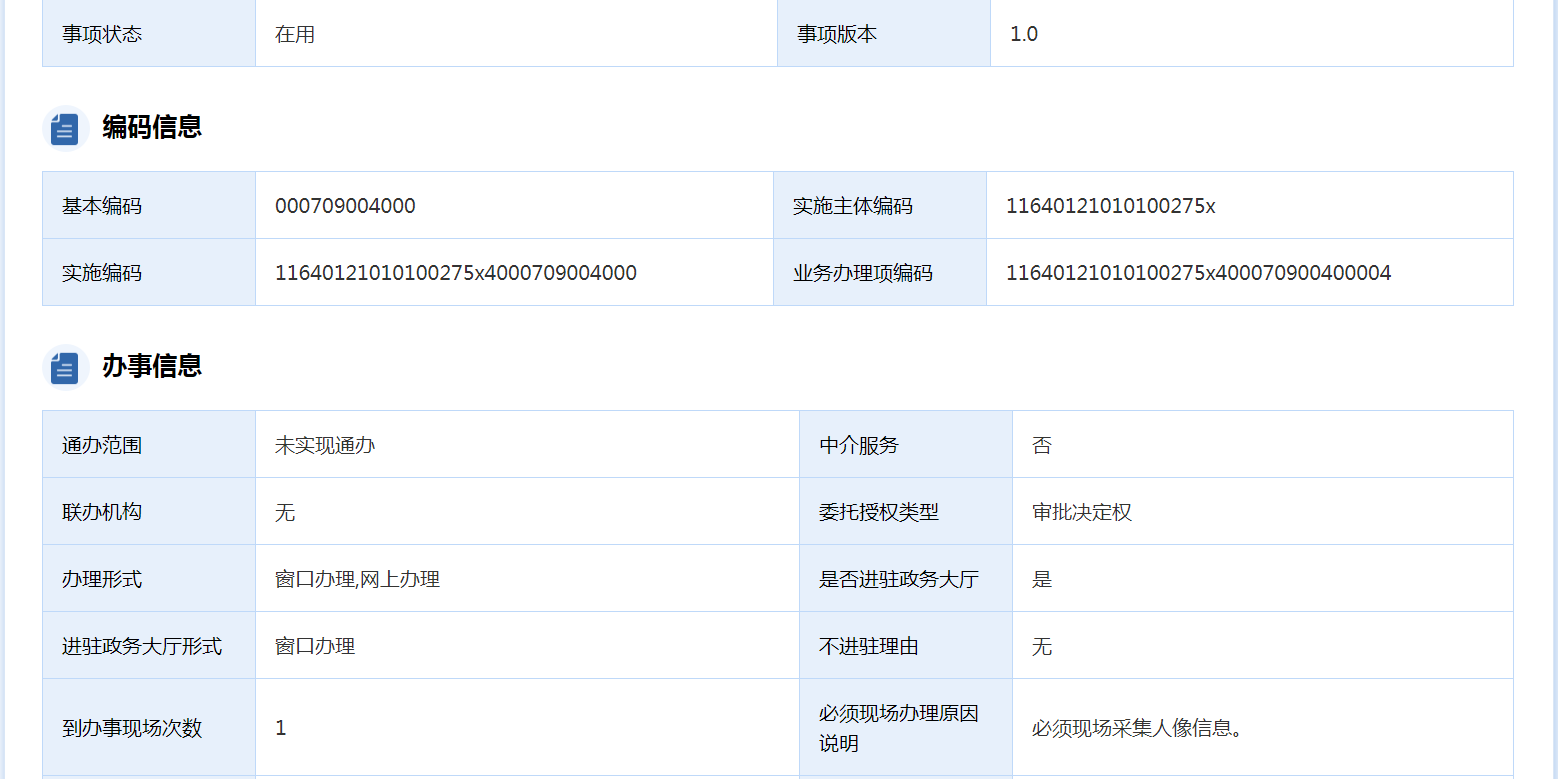
Task: Click the 未实现通办 value
Action: tap(325, 445)
